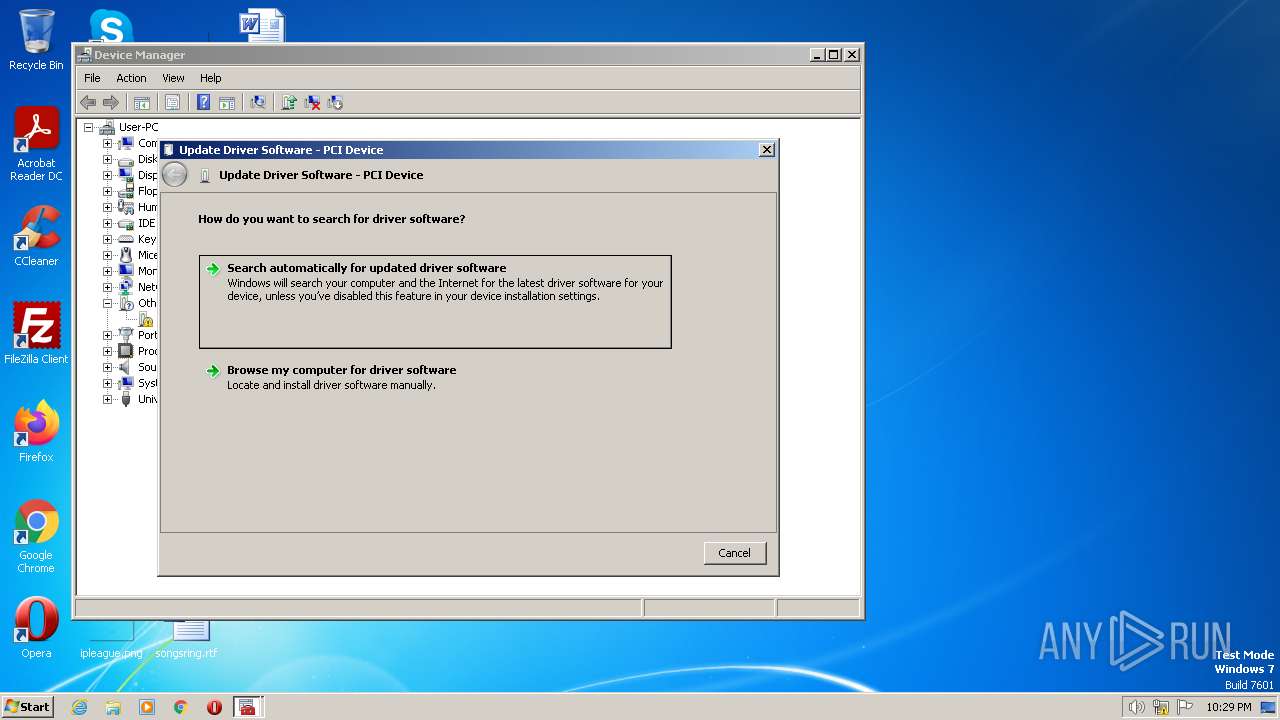This screenshot has height=720, width=1280.
Task: Open Internet Explorer from the taskbar
Action: pos(79,707)
